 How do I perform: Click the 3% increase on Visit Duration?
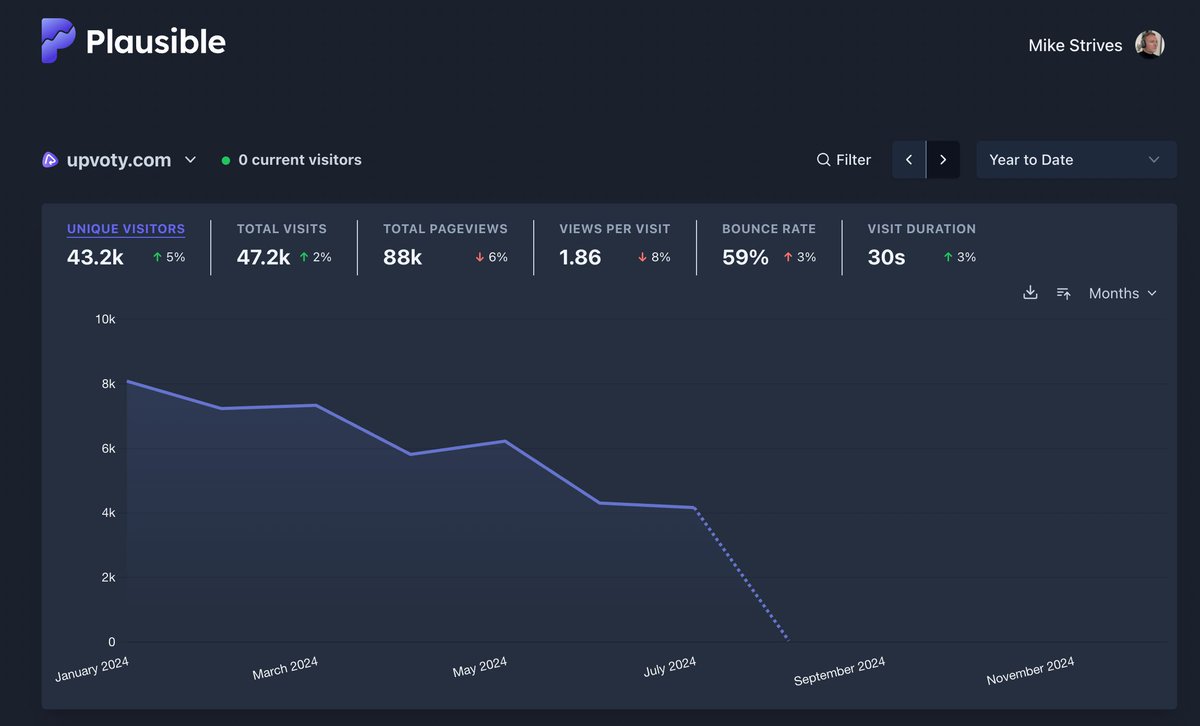coord(959,258)
